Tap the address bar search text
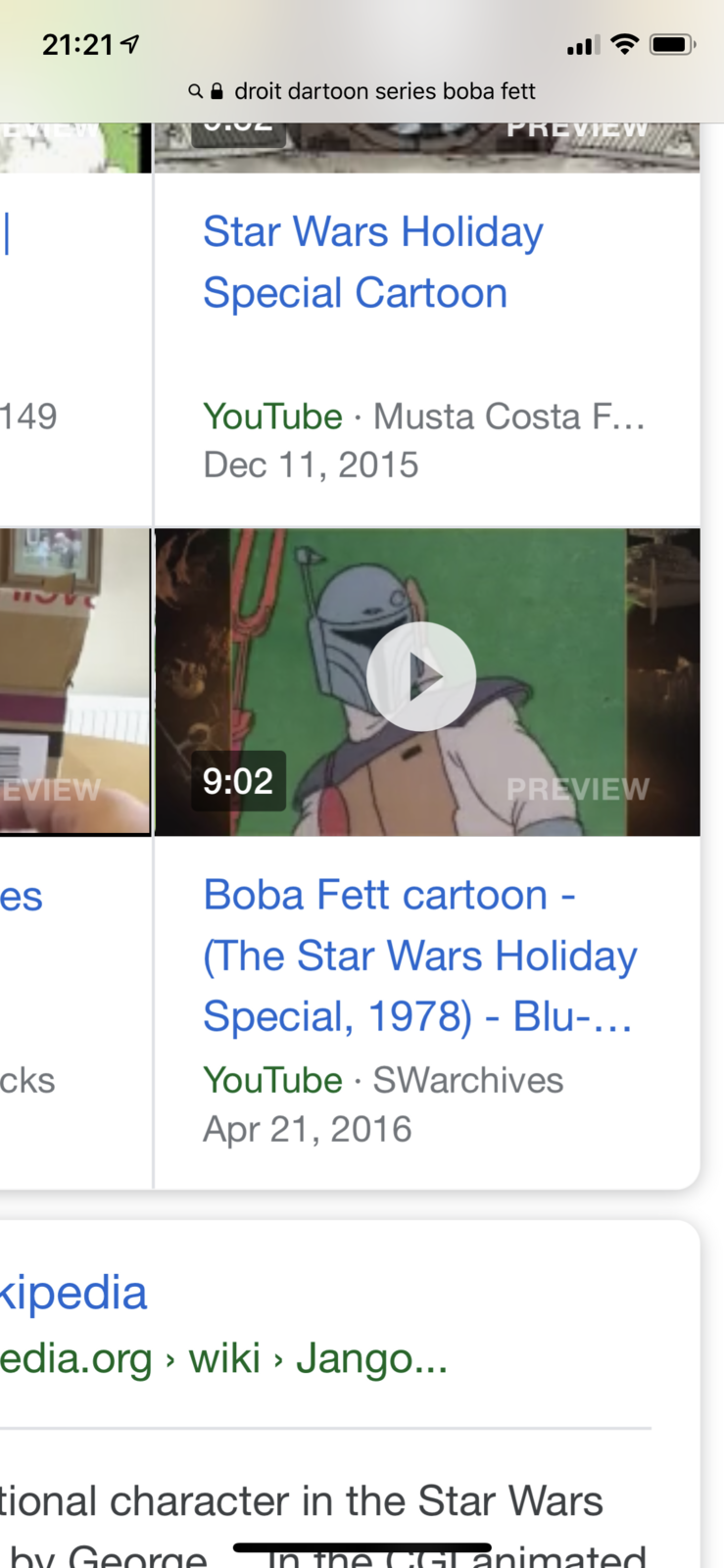Image resolution: width=724 pixels, height=1568 pixels. [384, 91]
